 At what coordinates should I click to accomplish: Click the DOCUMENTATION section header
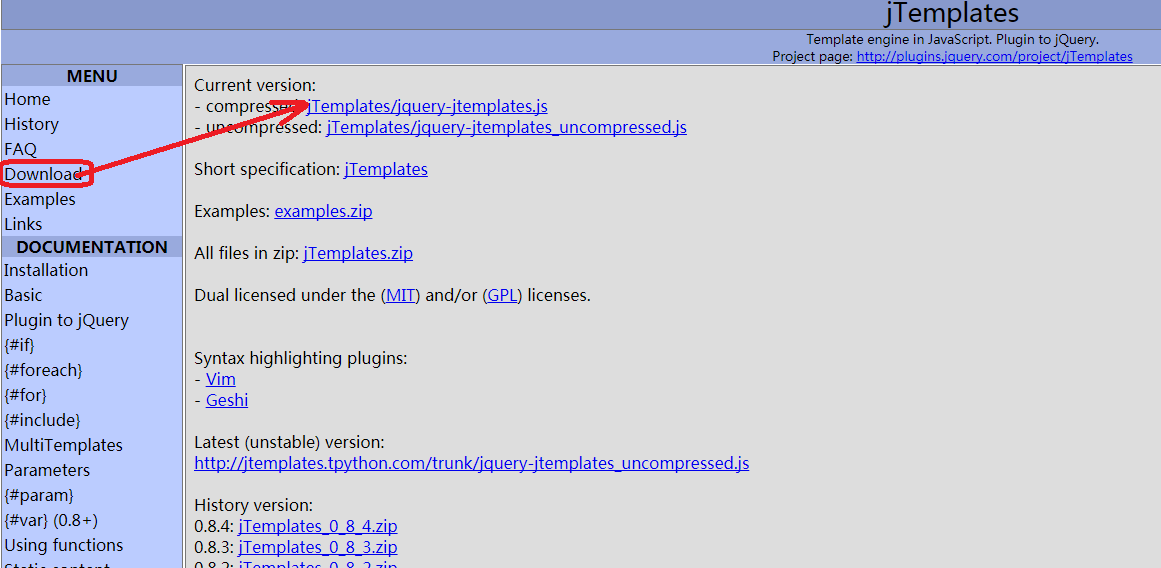coord(92,247)
